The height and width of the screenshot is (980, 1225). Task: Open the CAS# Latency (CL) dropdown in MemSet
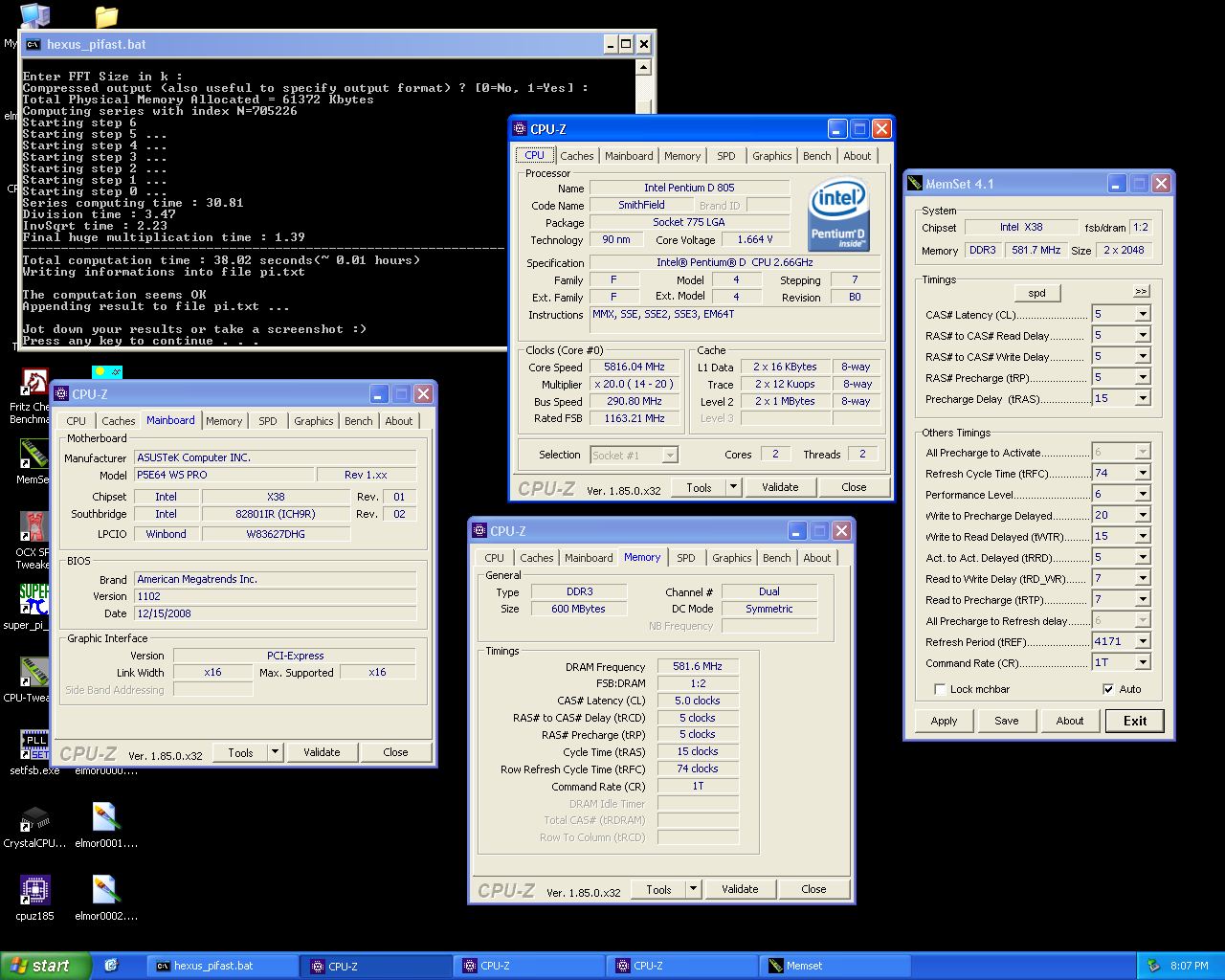[x=1143, y=314]
